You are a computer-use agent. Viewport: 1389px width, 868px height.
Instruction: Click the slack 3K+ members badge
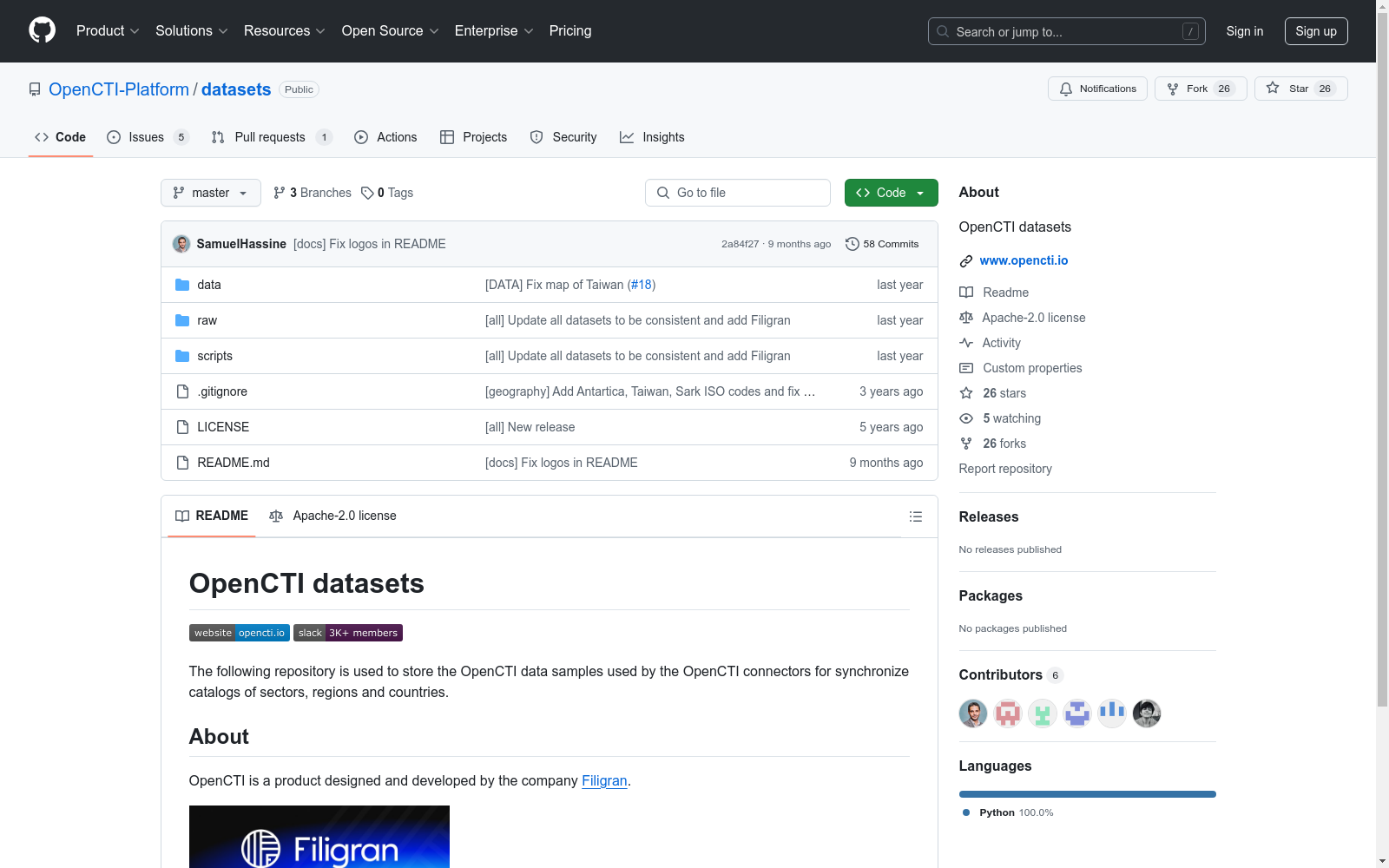tap(348, 633)
